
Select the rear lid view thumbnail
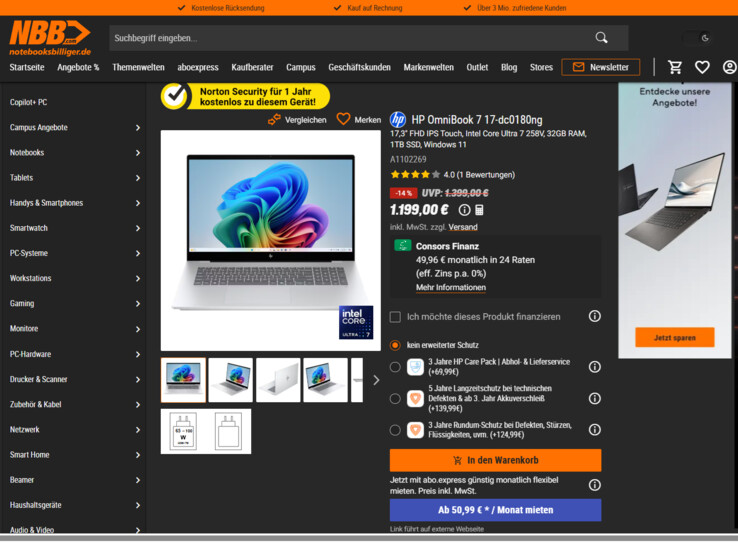278,380
